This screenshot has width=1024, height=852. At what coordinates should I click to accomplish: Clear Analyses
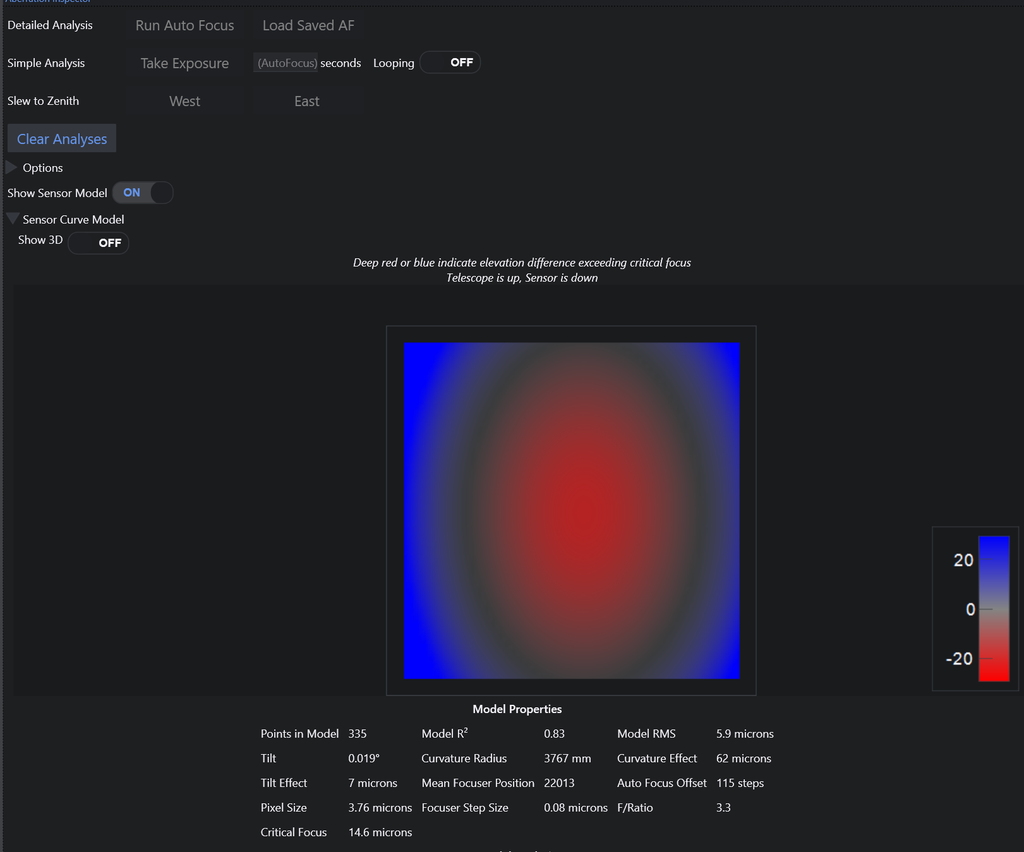point(62,138)
